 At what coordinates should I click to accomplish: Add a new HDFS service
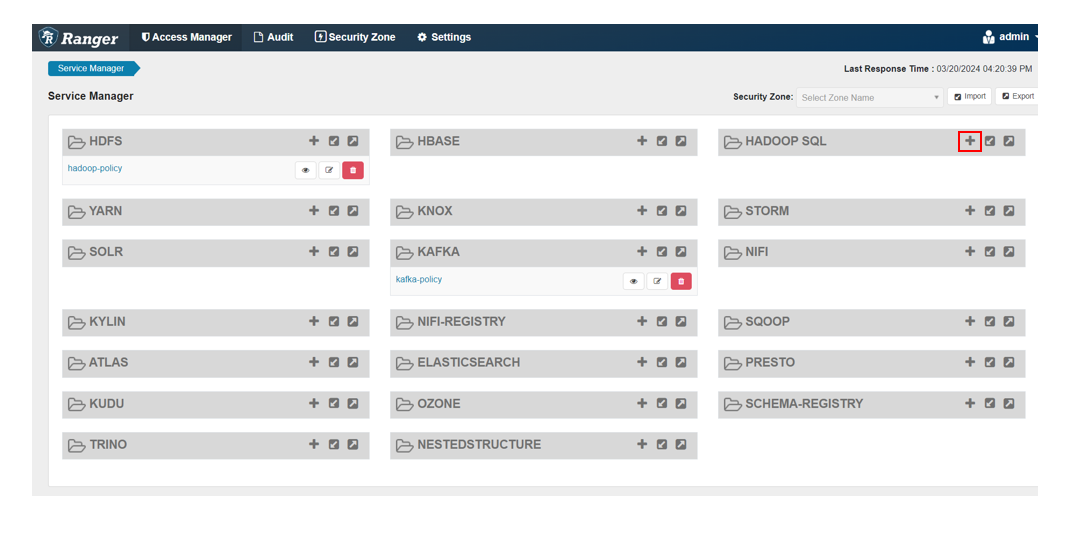[x=314, y=141]
